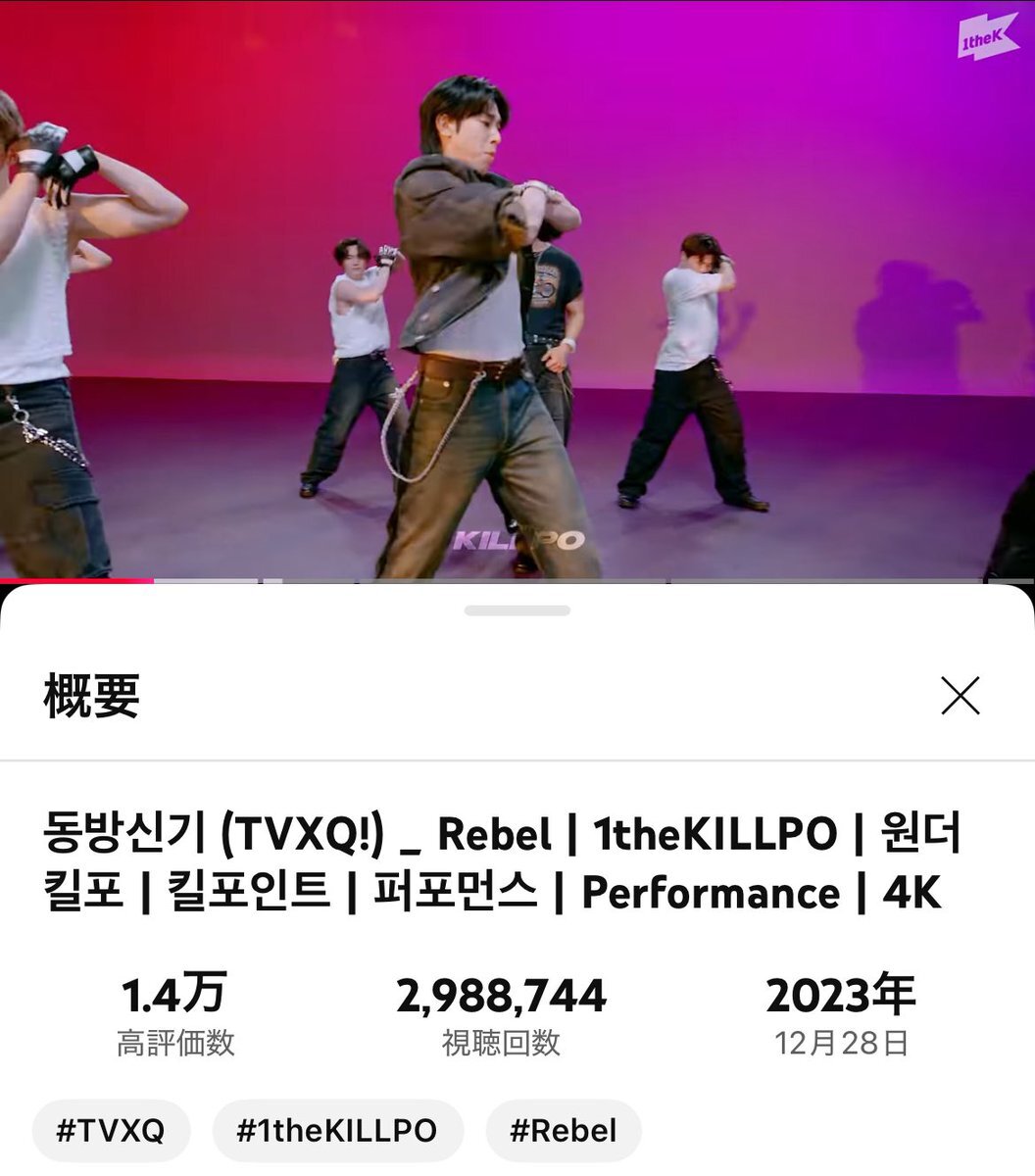Close the 概要 description panel
Viewport: 1035px width, 1176px height.
[960, 696]
